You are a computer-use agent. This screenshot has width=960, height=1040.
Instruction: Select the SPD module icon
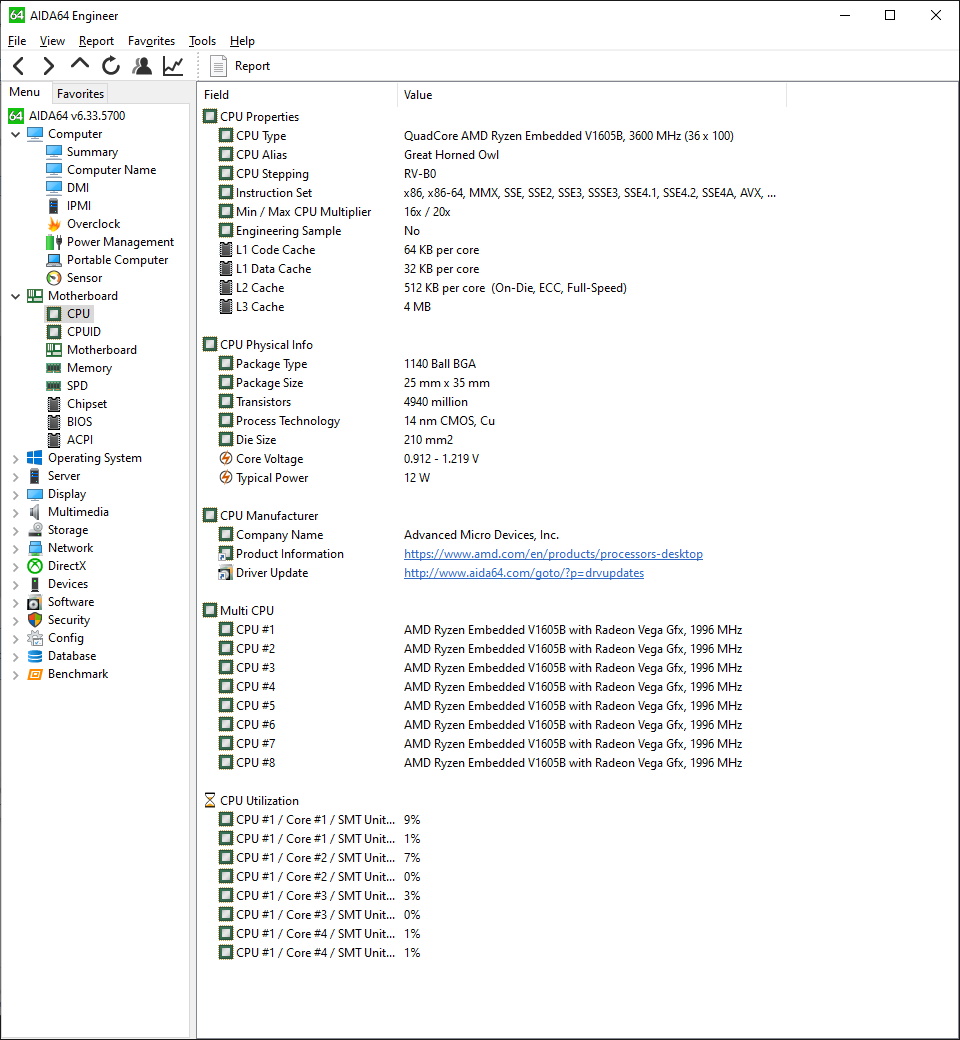pos(54,385)
